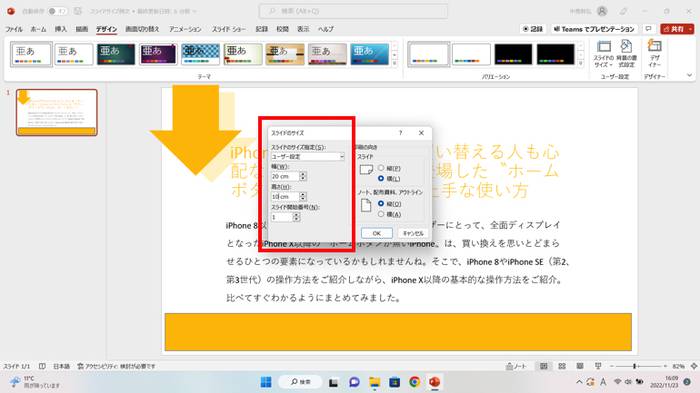Click the dialog help question mark button
The height and width of the screenshot is (393, 700).
pyautogui.click(x=400, y=133)
